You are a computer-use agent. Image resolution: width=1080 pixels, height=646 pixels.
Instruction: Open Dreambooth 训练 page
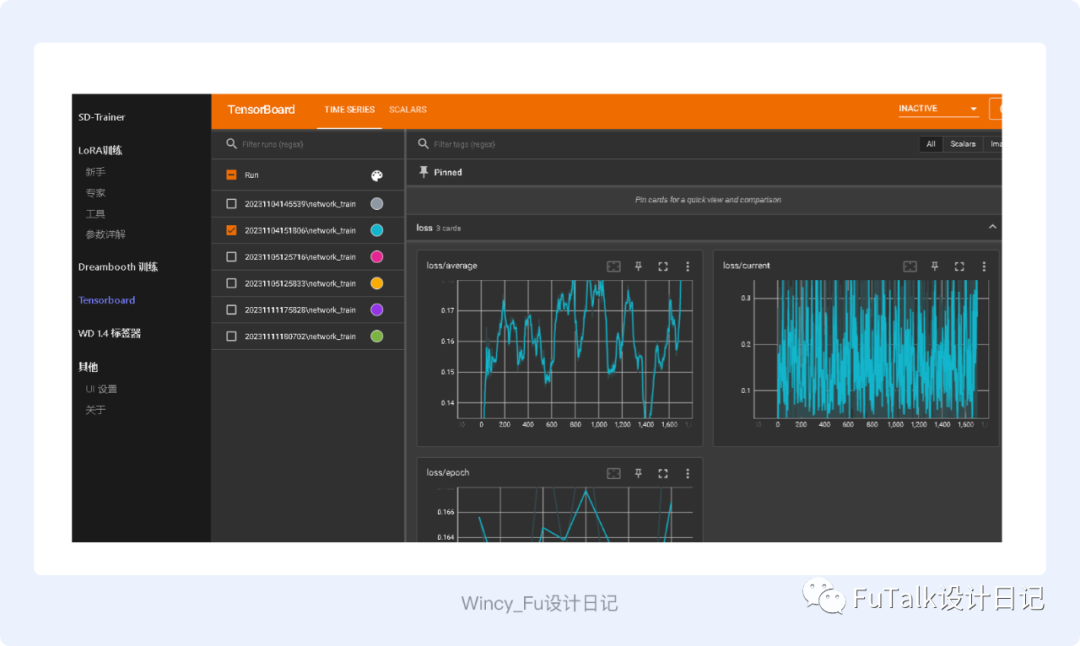tap(118, 267)
